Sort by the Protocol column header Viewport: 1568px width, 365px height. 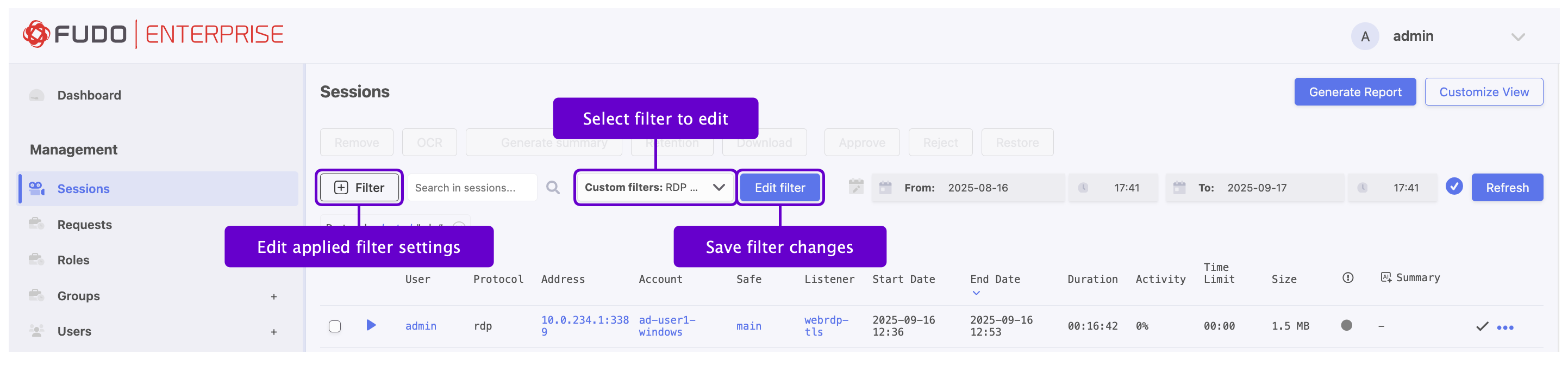[498, 279]
